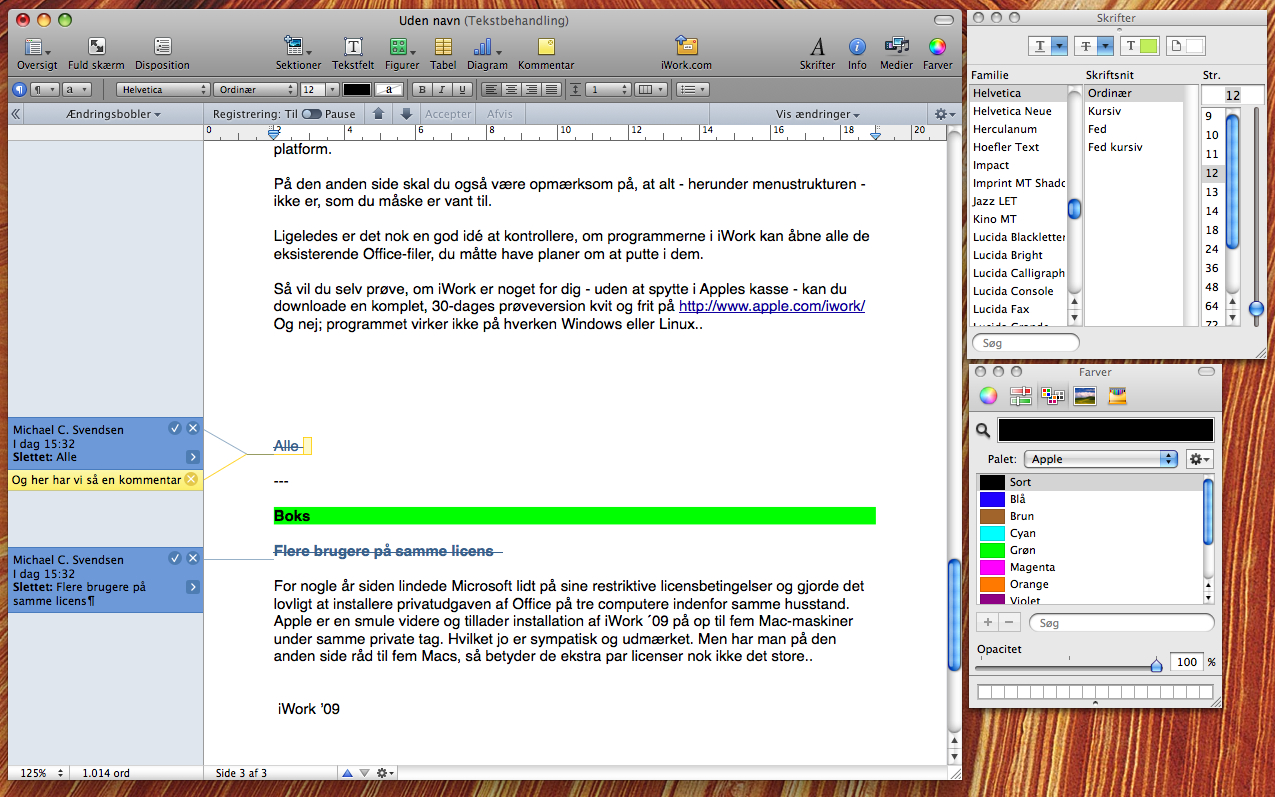Expand 'Slettet: Alle' bubble arrow
The height and width of the screenshot is (797, 1275).
[193, 457]
